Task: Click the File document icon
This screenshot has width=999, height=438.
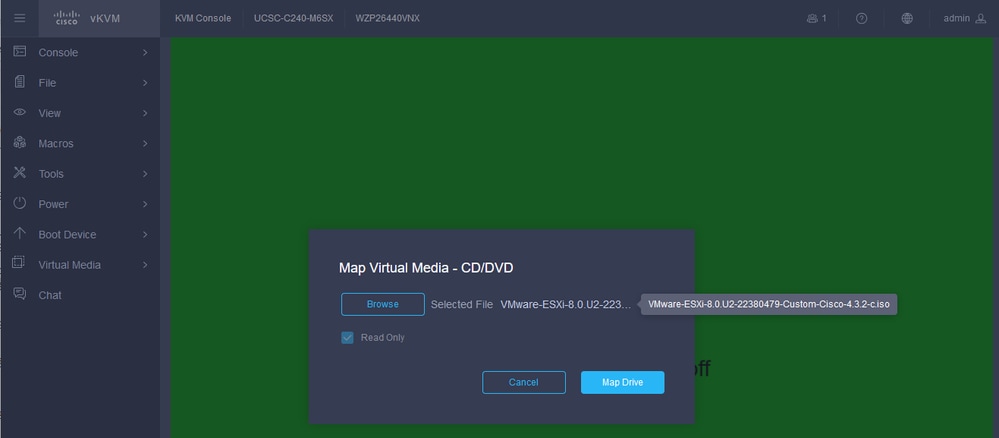Action: point(20,82)
